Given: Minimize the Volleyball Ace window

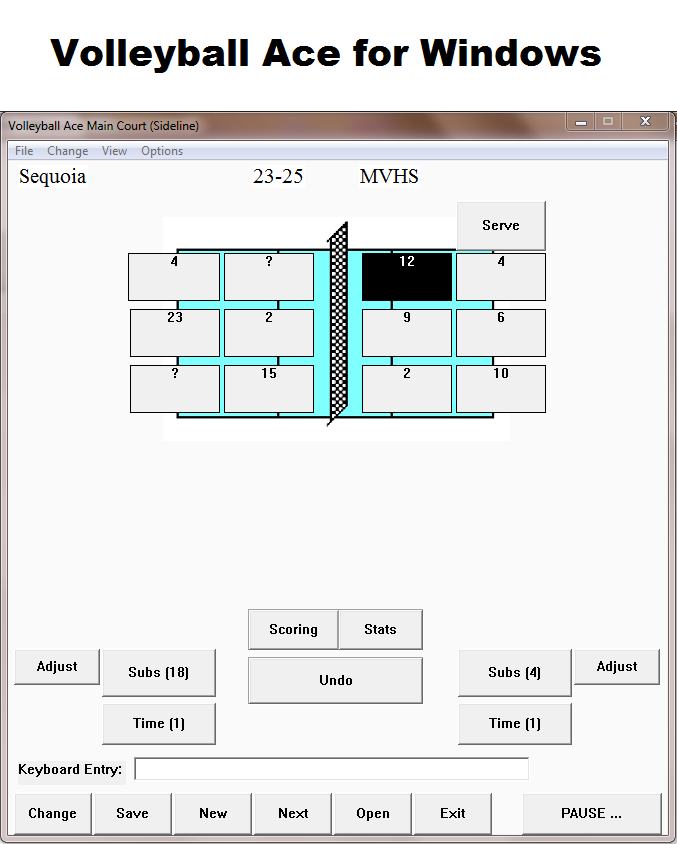Looking at the screenshot, I should coord(581,122).
